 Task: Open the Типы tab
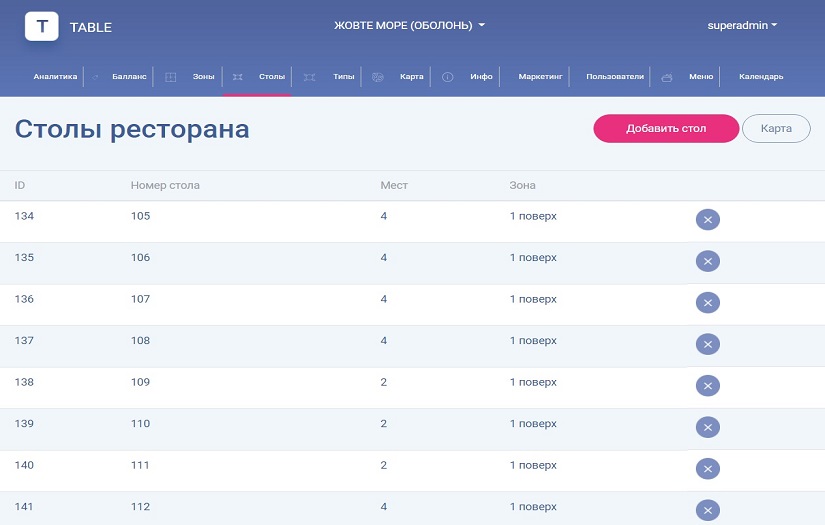(344, 77)
